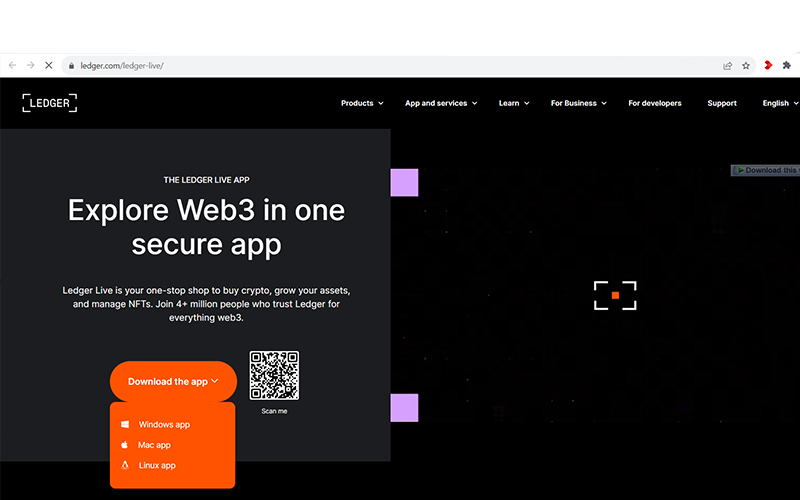Click the Ledger logo
The width and height of the screenshot is (800, 500).
[x=49, y=103]
